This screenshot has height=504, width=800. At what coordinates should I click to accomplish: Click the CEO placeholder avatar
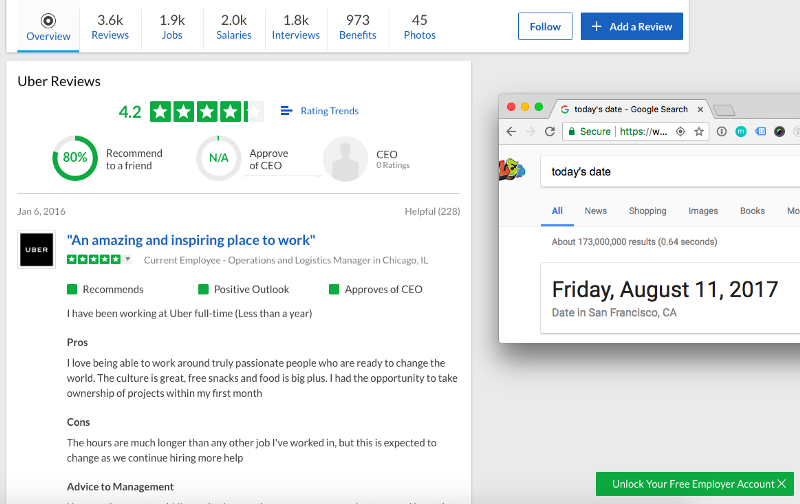coord(345,159)
